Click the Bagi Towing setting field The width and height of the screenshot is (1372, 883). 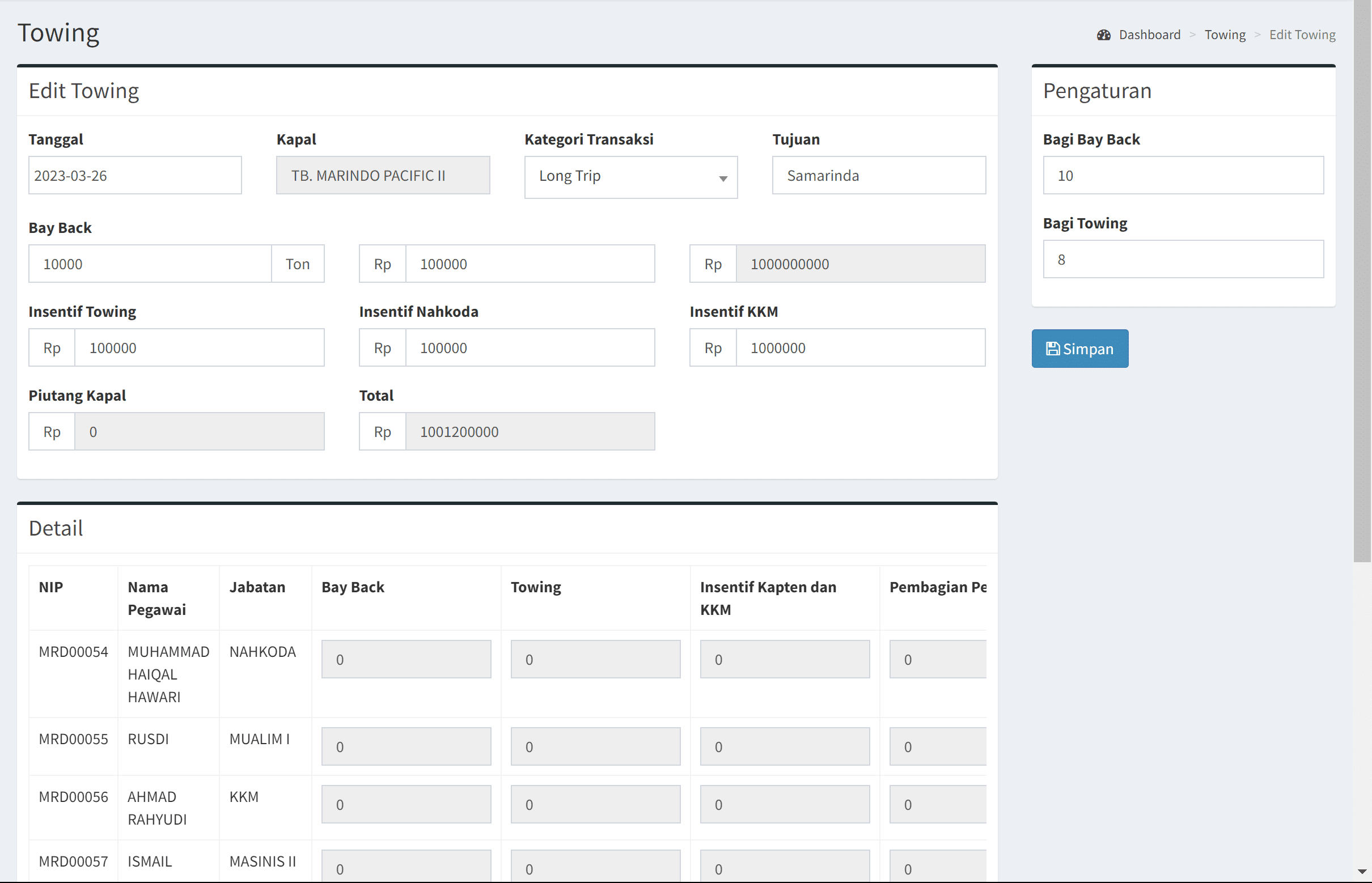click(1183, 259)
